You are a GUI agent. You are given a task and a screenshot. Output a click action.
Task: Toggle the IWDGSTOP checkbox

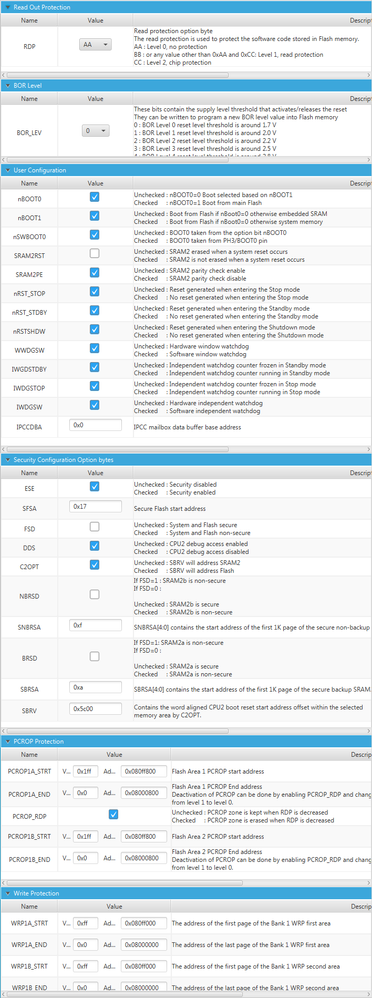[94, 386]
